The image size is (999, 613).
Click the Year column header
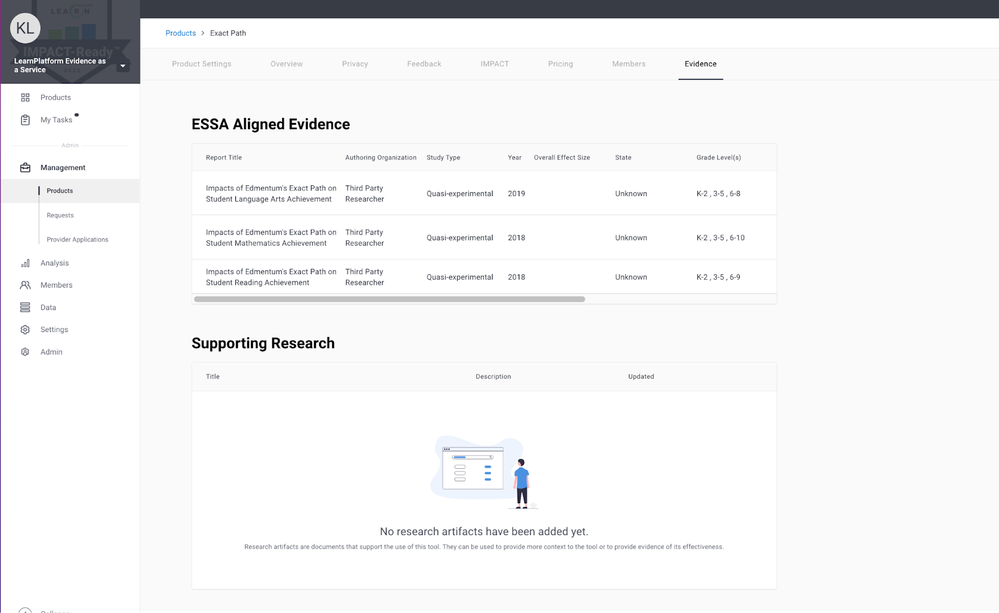tap(514, 157)
